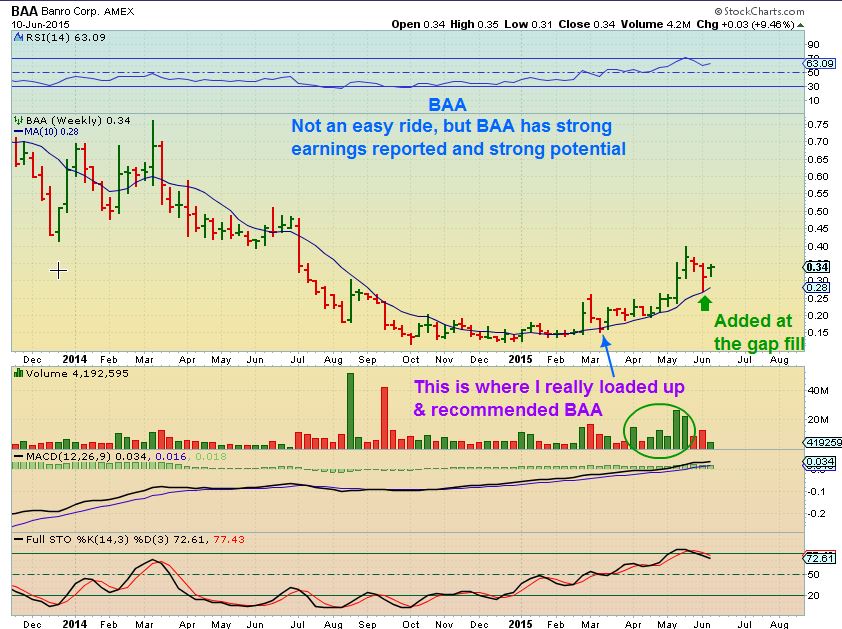The width and height of the screenshot is (842, 629).
Task: Click the BAA (Weekly) 0.34 label
Action: click(x=78, y=120)
